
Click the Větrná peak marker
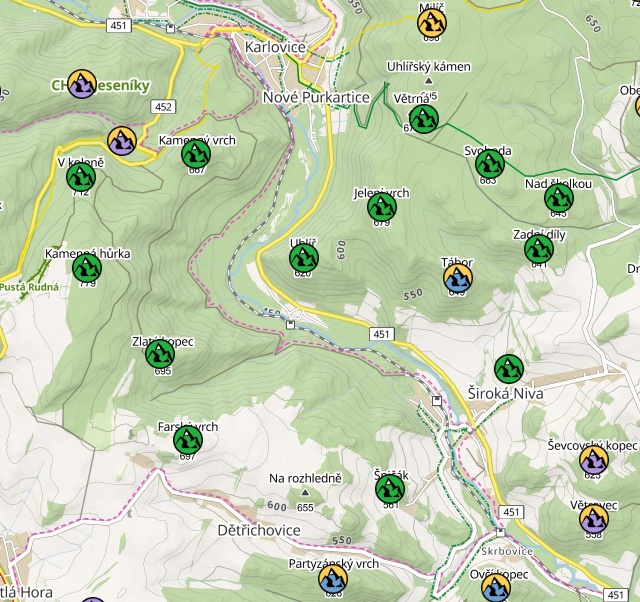coord(423,119)
